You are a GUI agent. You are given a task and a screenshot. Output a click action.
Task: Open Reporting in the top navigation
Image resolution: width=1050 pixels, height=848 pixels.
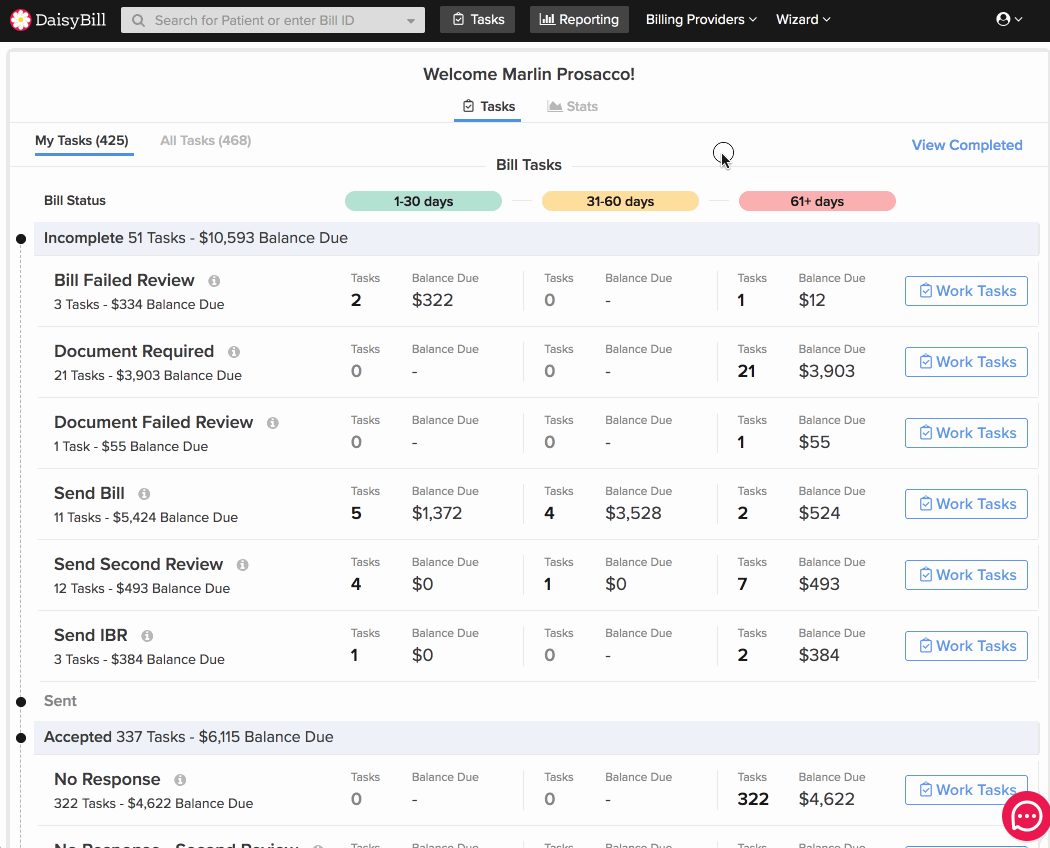click(x=579, y=19)
